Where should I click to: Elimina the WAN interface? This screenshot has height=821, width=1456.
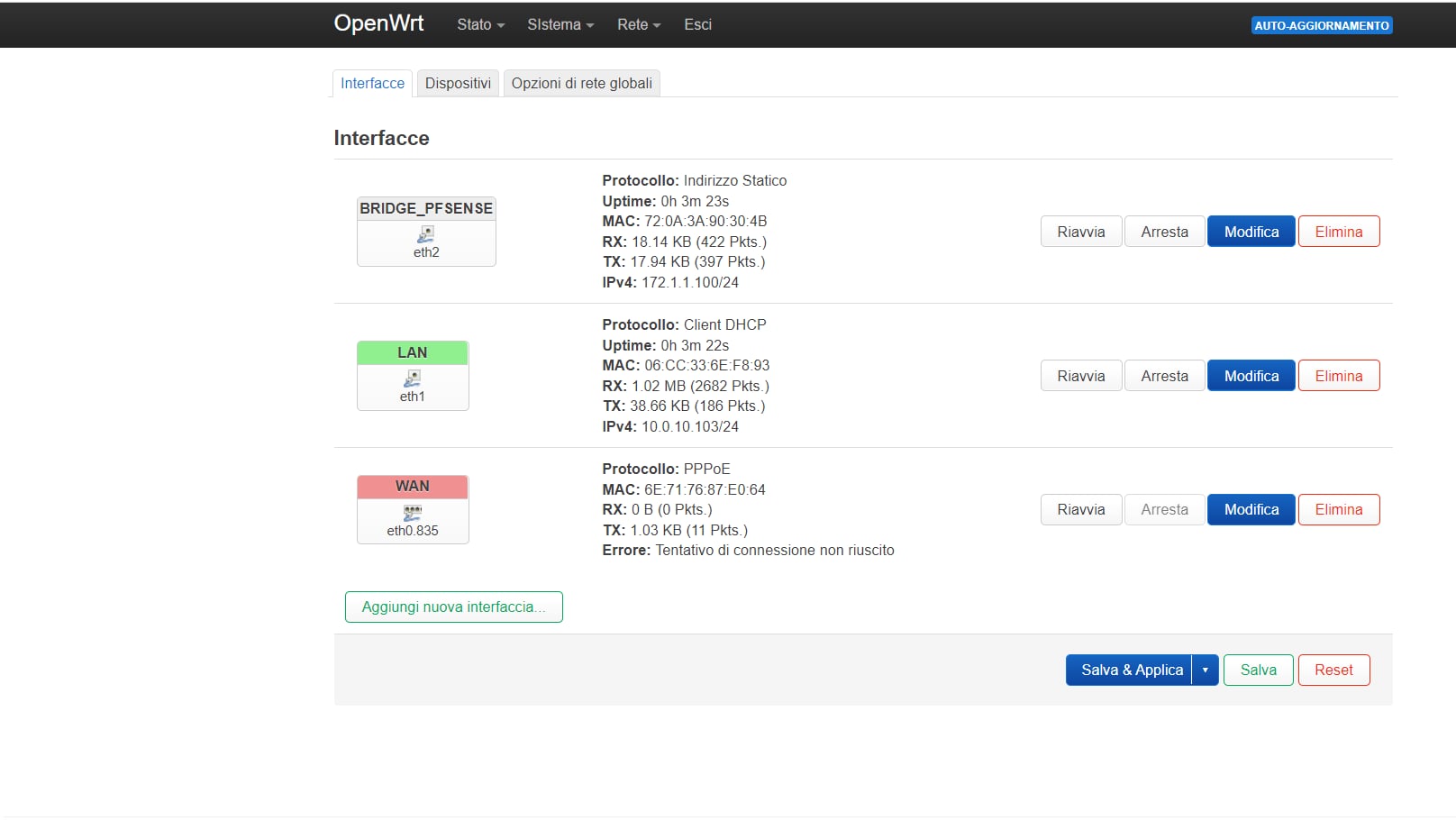point(1338,509)
